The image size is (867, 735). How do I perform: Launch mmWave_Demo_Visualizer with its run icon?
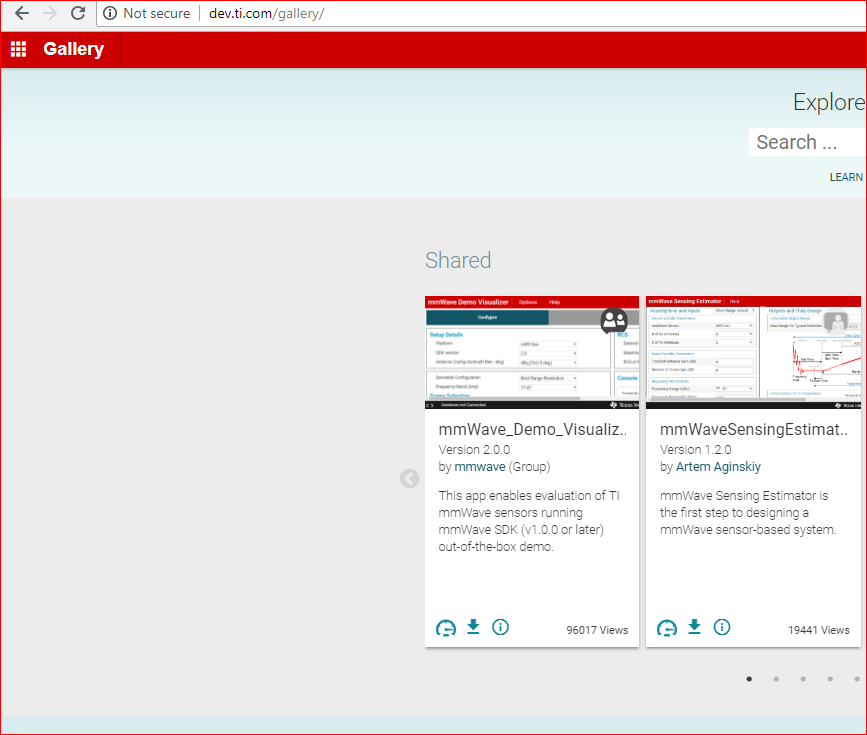pos(446,628)
